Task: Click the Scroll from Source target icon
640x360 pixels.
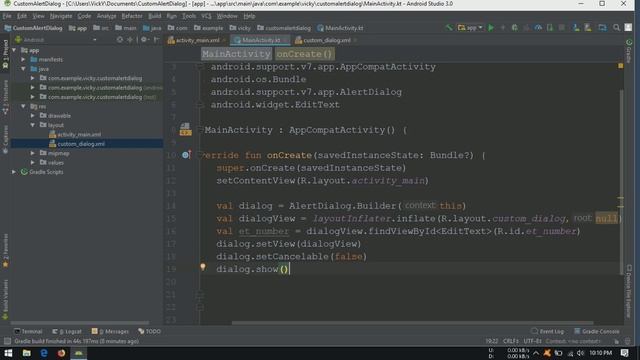Action: coord(120,40)
